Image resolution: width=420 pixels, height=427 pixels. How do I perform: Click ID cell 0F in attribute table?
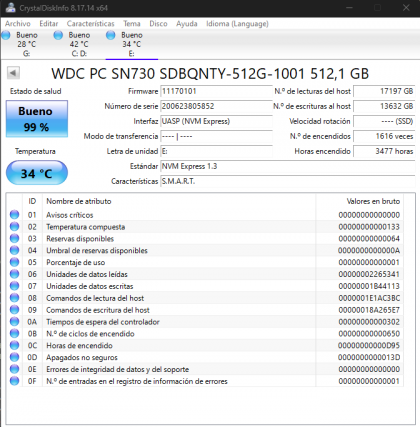[x=32, y=381]
